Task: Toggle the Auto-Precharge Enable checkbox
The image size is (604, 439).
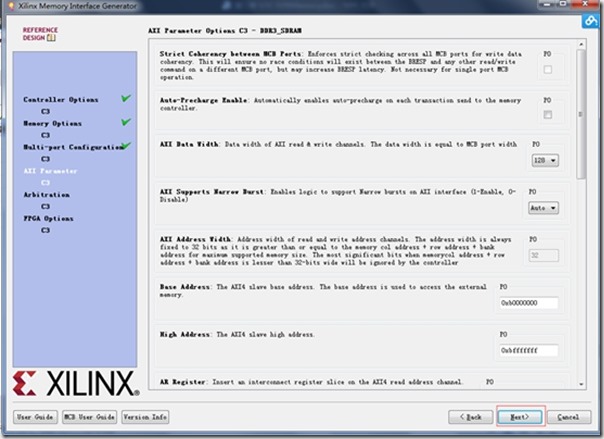Action: pyautogui.click(x=548, y=114)
